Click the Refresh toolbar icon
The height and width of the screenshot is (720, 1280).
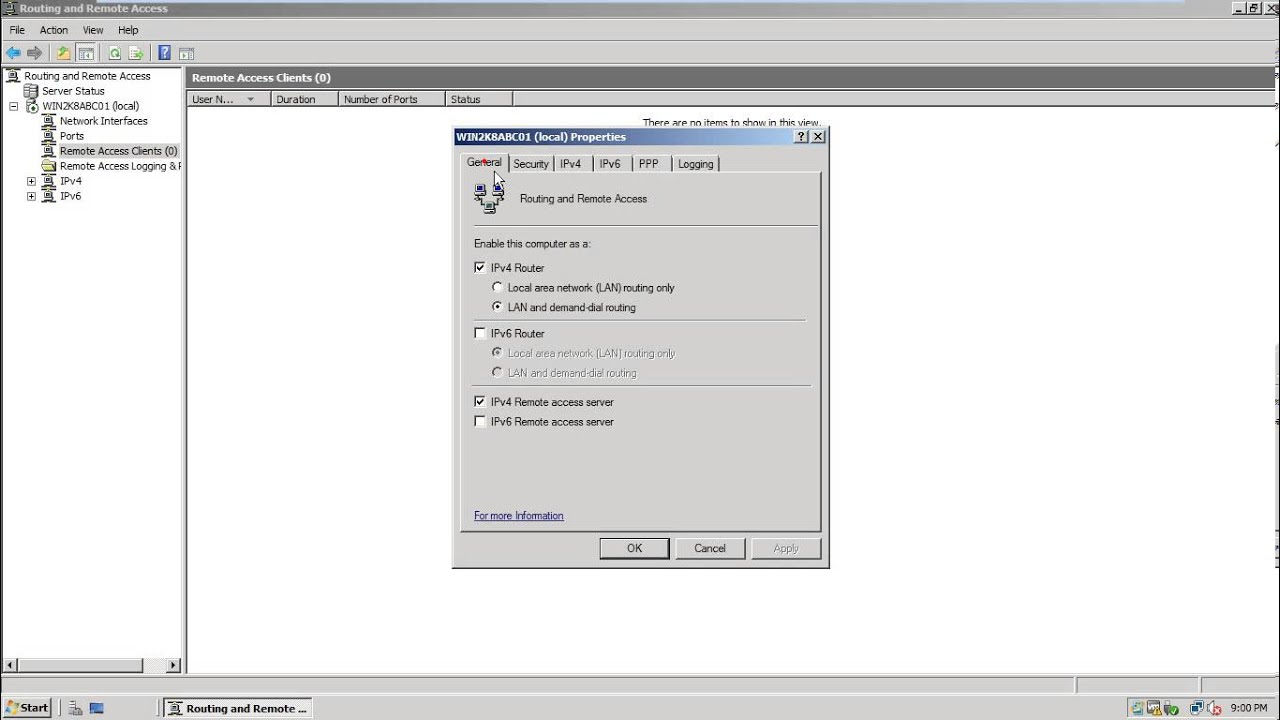115,53
